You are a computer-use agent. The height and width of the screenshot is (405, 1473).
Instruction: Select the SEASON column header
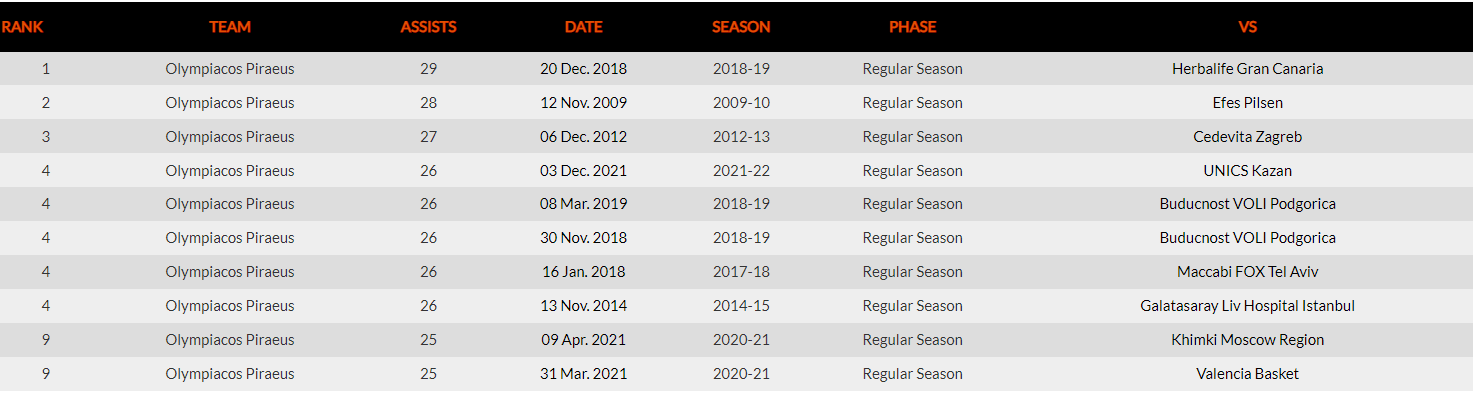[741, 27]
